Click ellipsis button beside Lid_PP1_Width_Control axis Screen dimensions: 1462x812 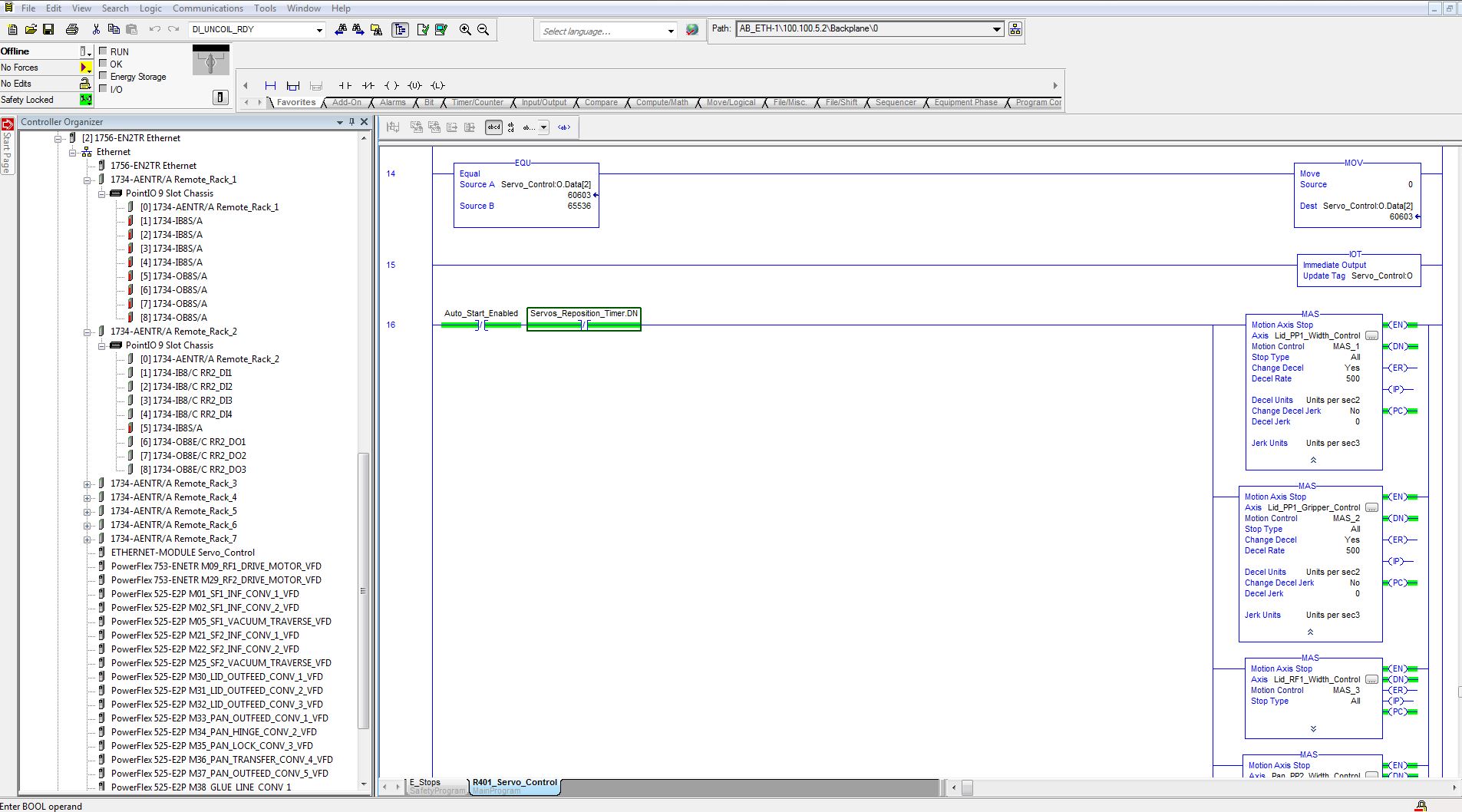(x=1371, y=336)
